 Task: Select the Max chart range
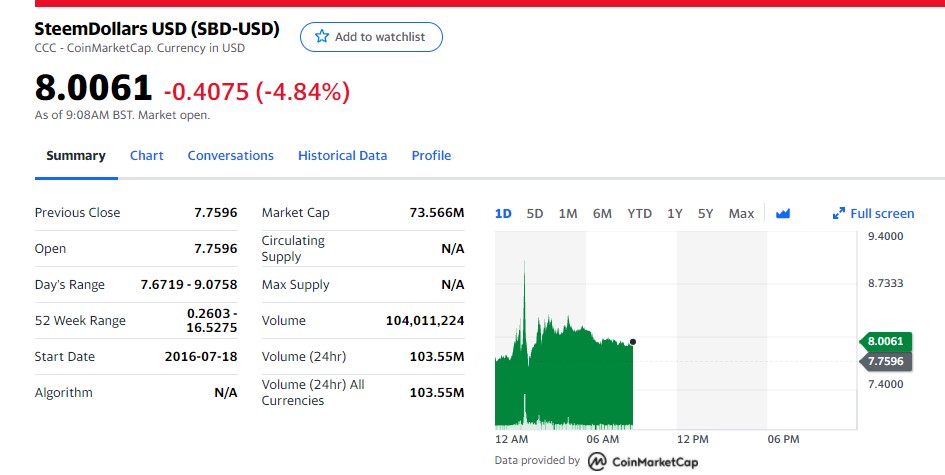[x=741, y=213]
